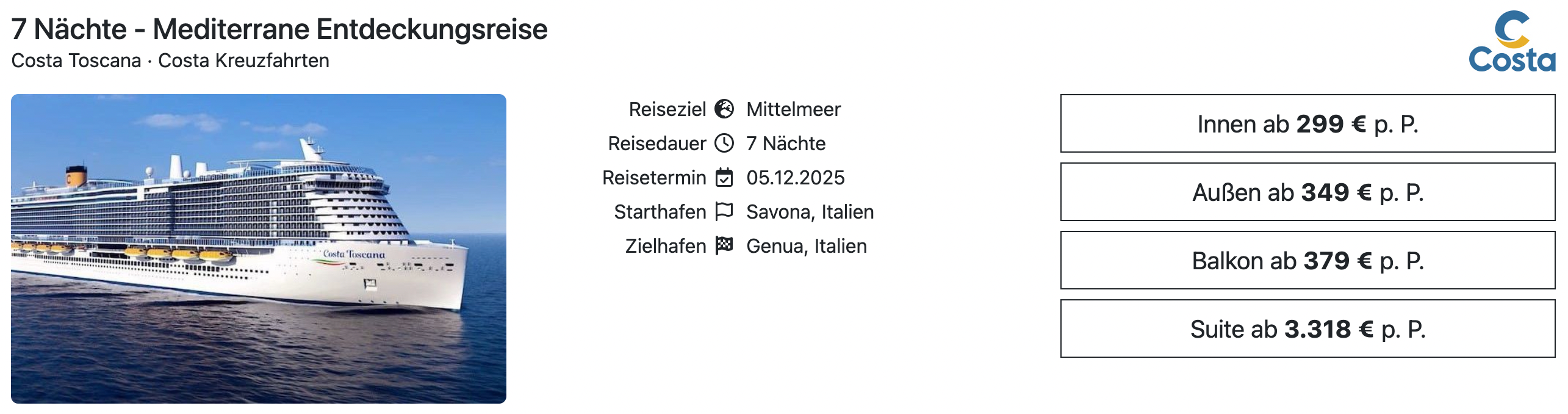
Task: Click the Genua, Italien arrival port
Action: 806,247
